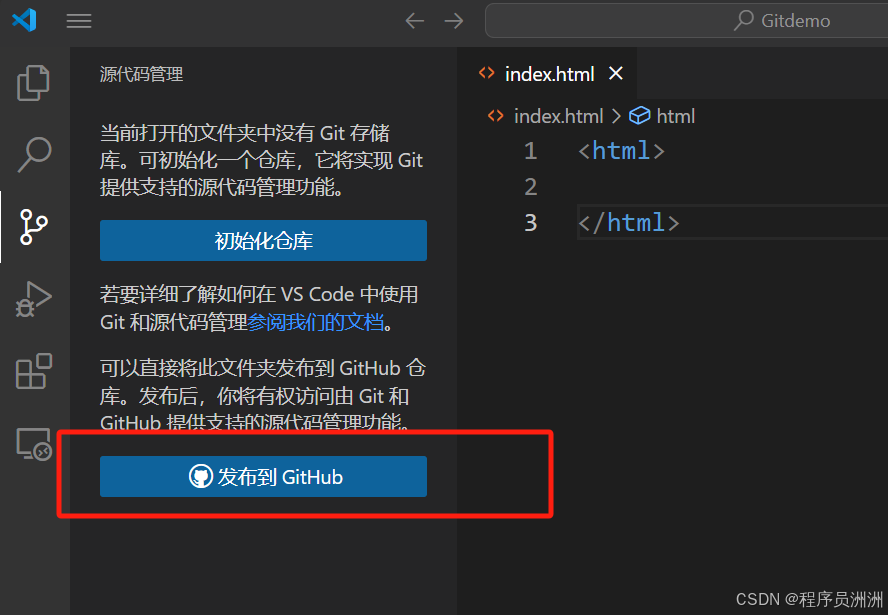Go forward with the right arrow
Screen dimensions: 888x615
(454, 21)
